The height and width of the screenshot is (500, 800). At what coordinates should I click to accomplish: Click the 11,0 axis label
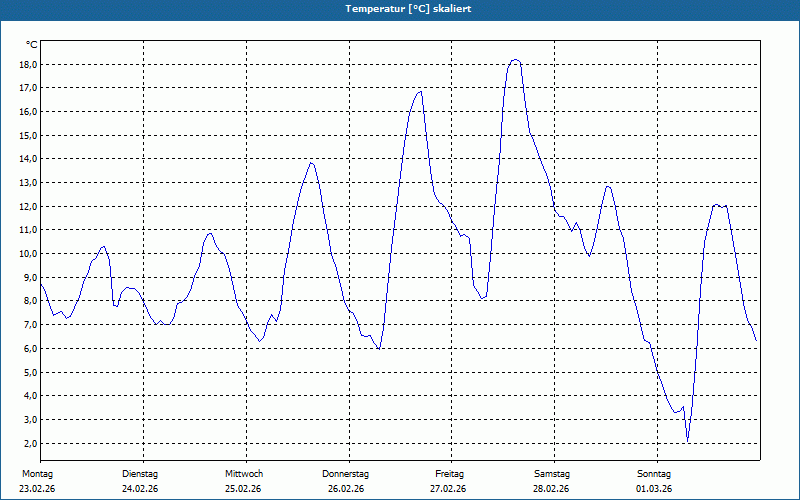coord(28,230)
